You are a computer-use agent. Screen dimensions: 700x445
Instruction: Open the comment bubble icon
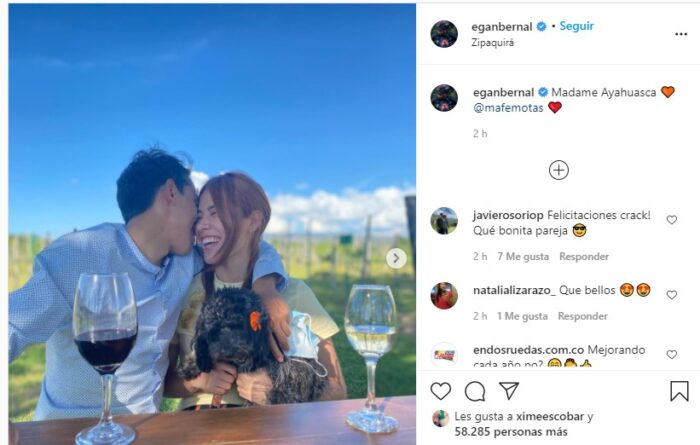[x=475, y=391]
